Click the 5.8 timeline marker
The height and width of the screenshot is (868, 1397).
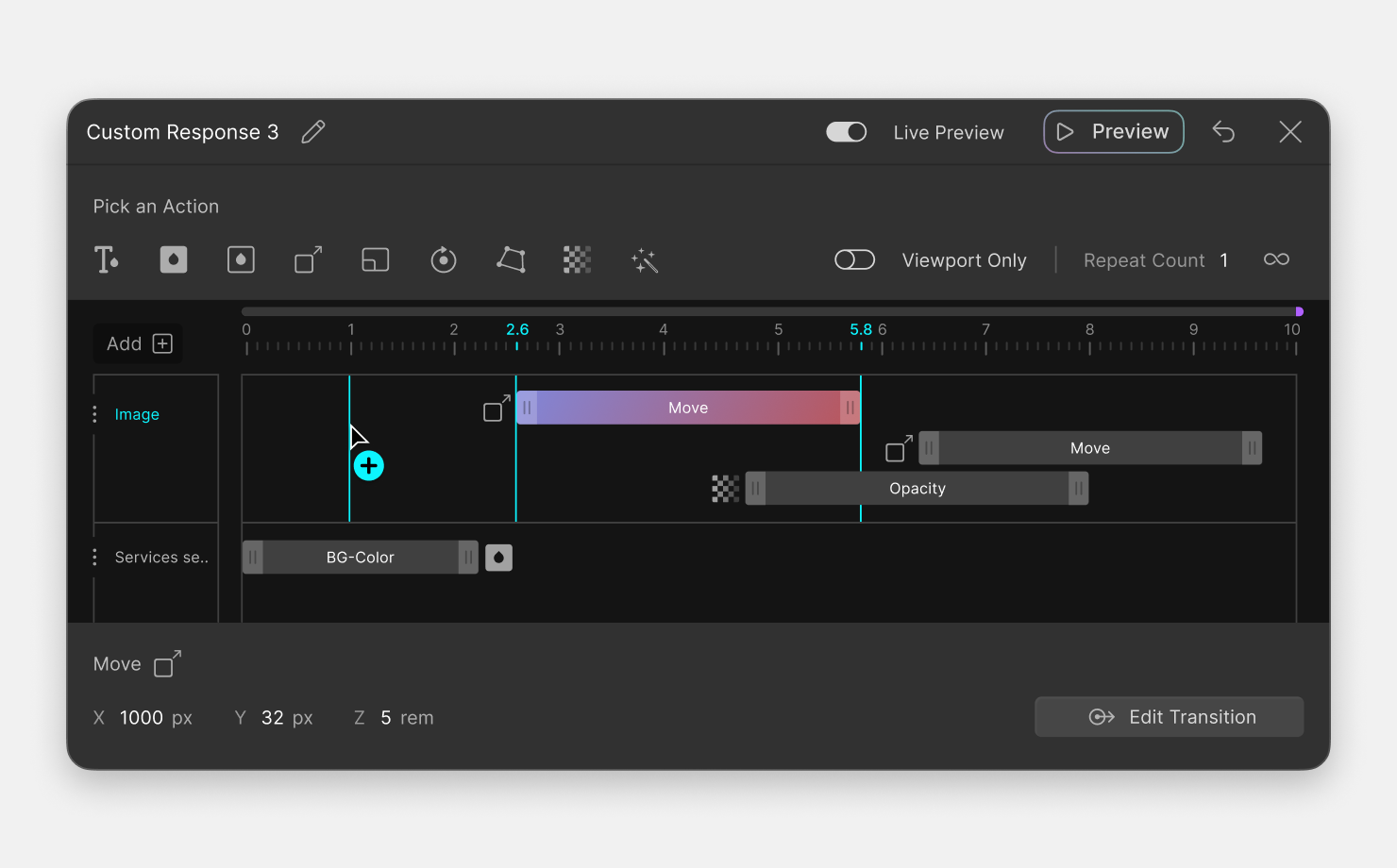(x=861, y=330)
